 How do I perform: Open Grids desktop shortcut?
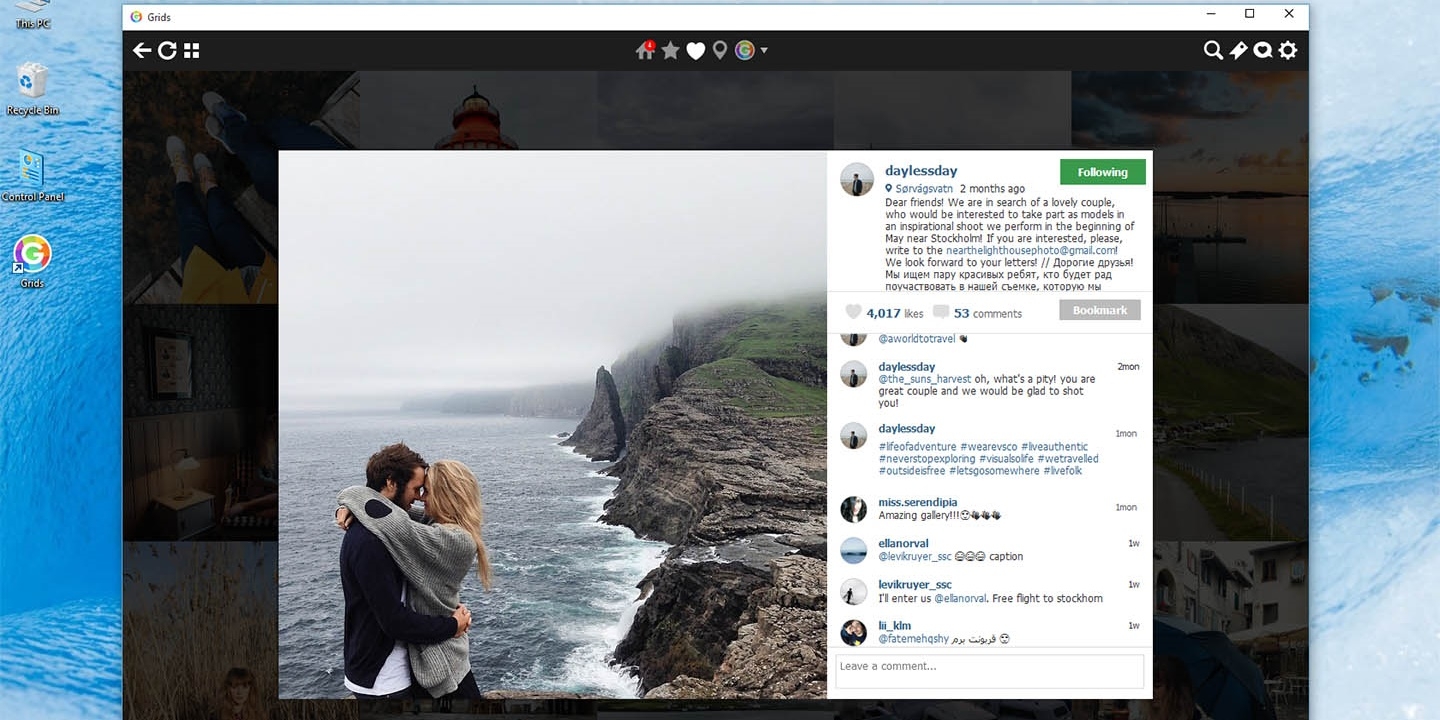32,261
